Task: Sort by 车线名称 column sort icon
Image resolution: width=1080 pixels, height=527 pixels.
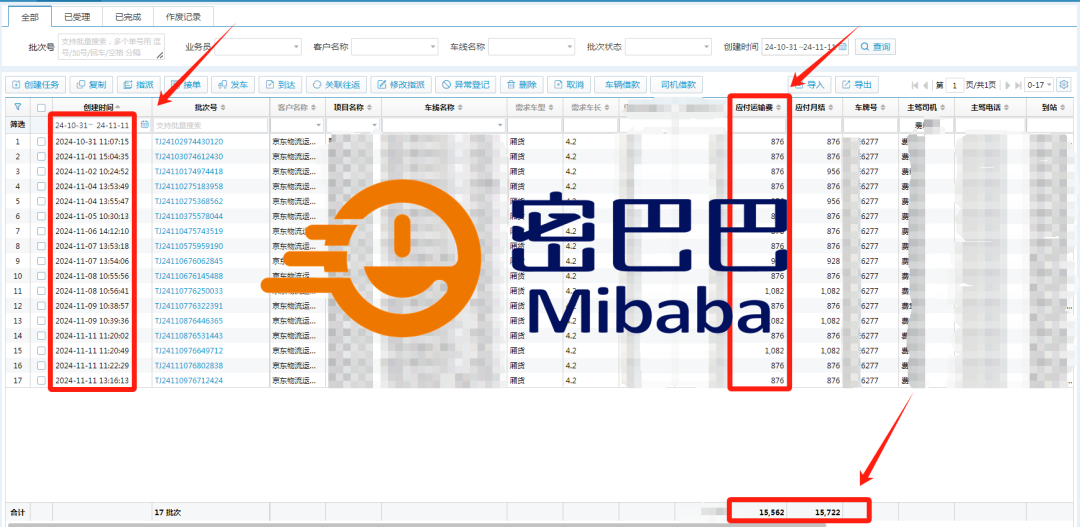Action: point(460,108)
